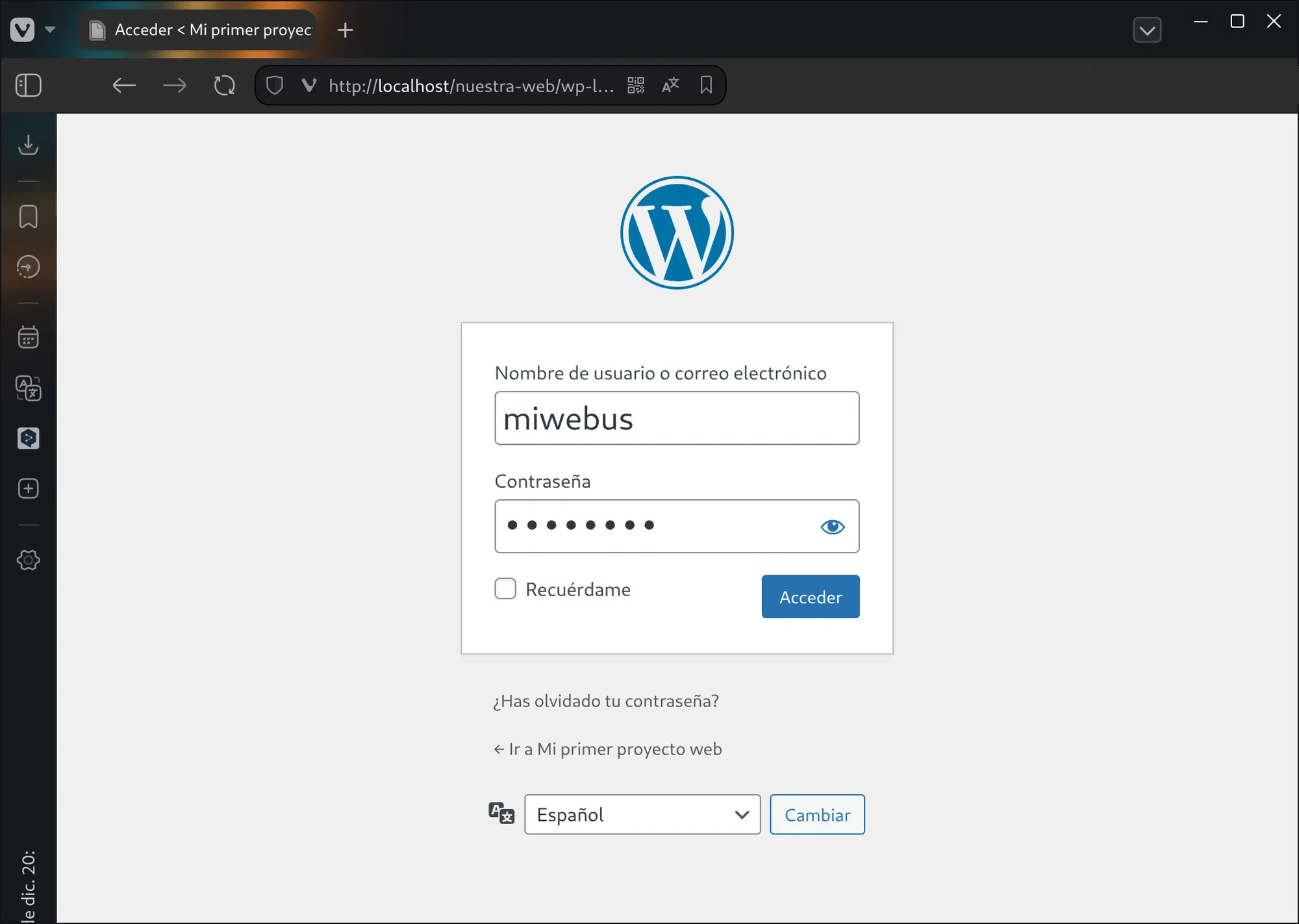
Task: Reload the current page
Action: point(224,85)
